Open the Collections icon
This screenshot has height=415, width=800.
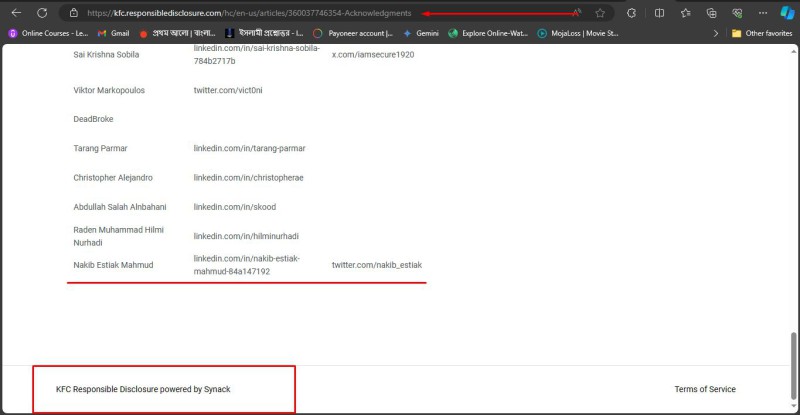[x=712, y=13]
